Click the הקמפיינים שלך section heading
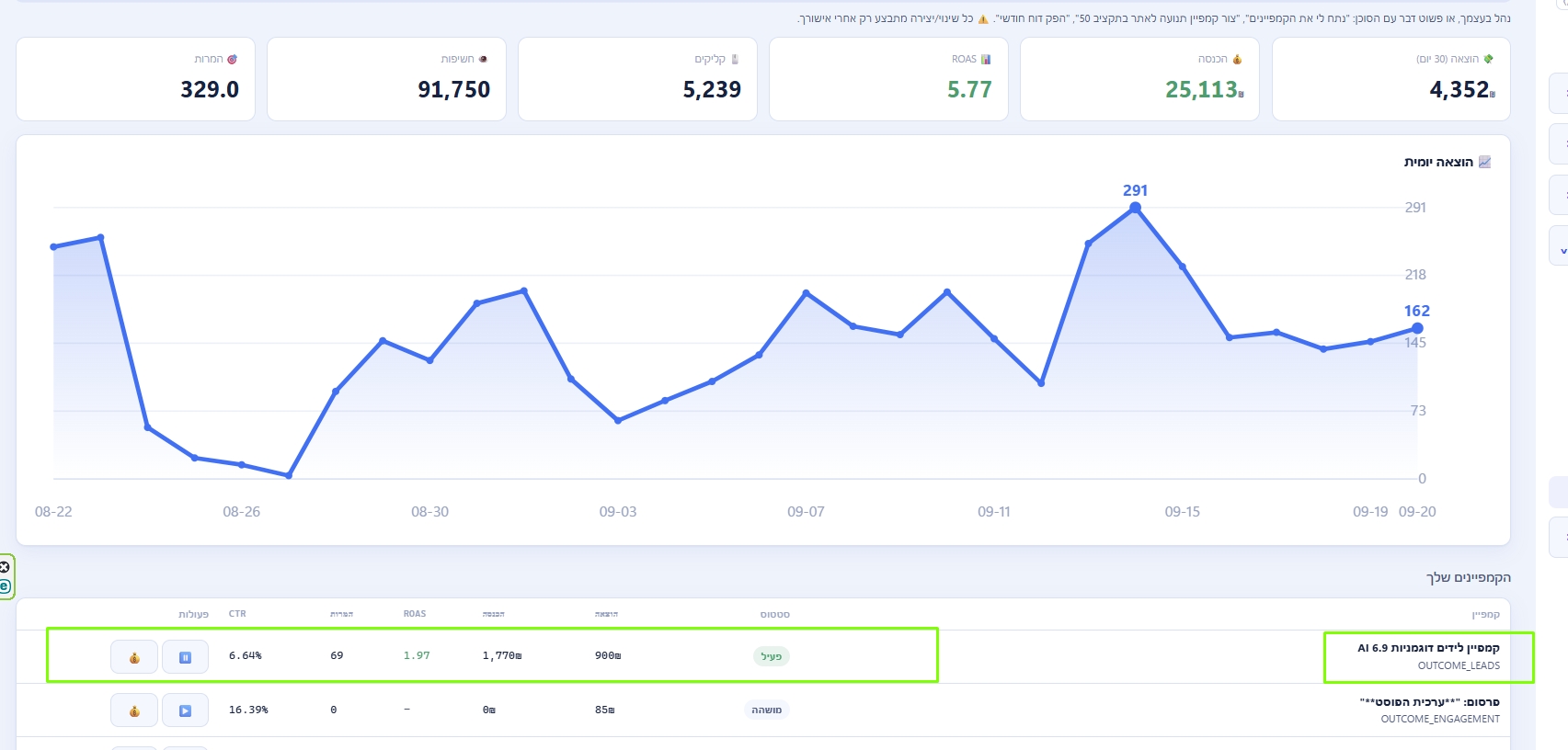 (x=1469, y=577)
